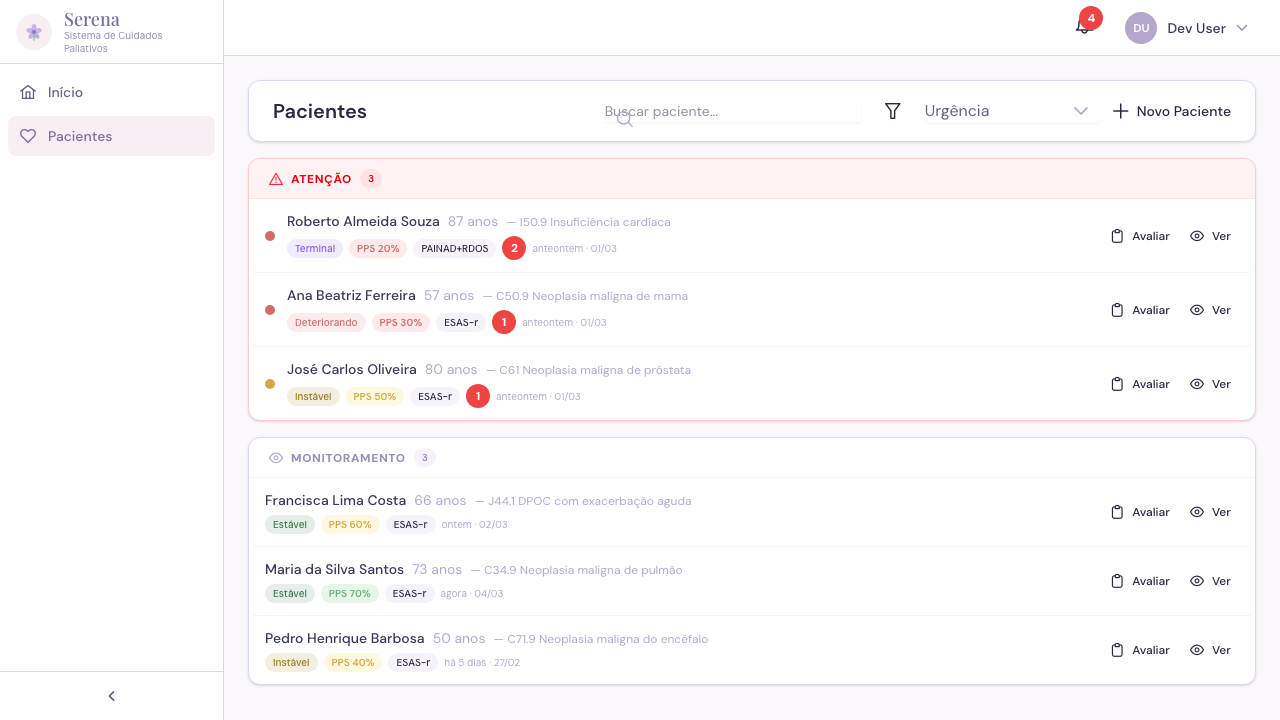Go to Início in the sidebar

tap(65, 92)
